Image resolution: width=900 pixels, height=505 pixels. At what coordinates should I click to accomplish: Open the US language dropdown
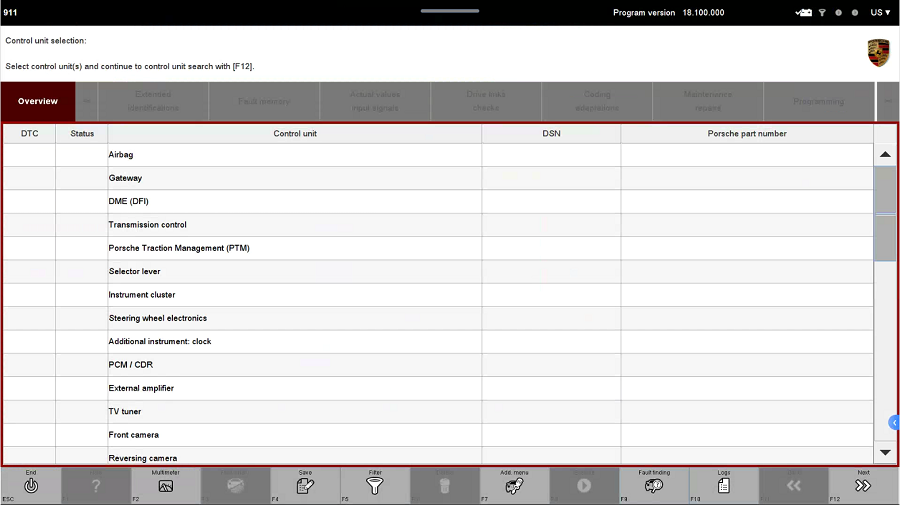[880, 13]
